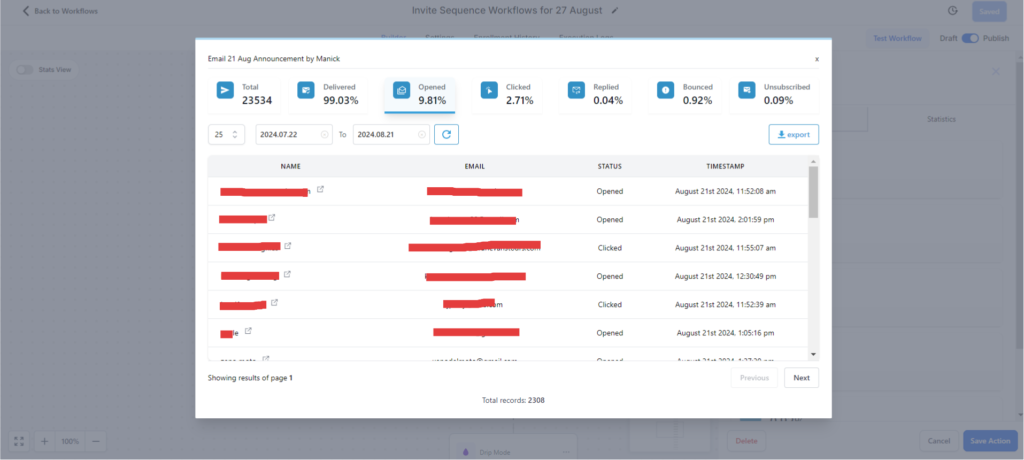Screen dimensions: 1024x460
Task: Select the Drip Mode workflow node
Action: 513,448
